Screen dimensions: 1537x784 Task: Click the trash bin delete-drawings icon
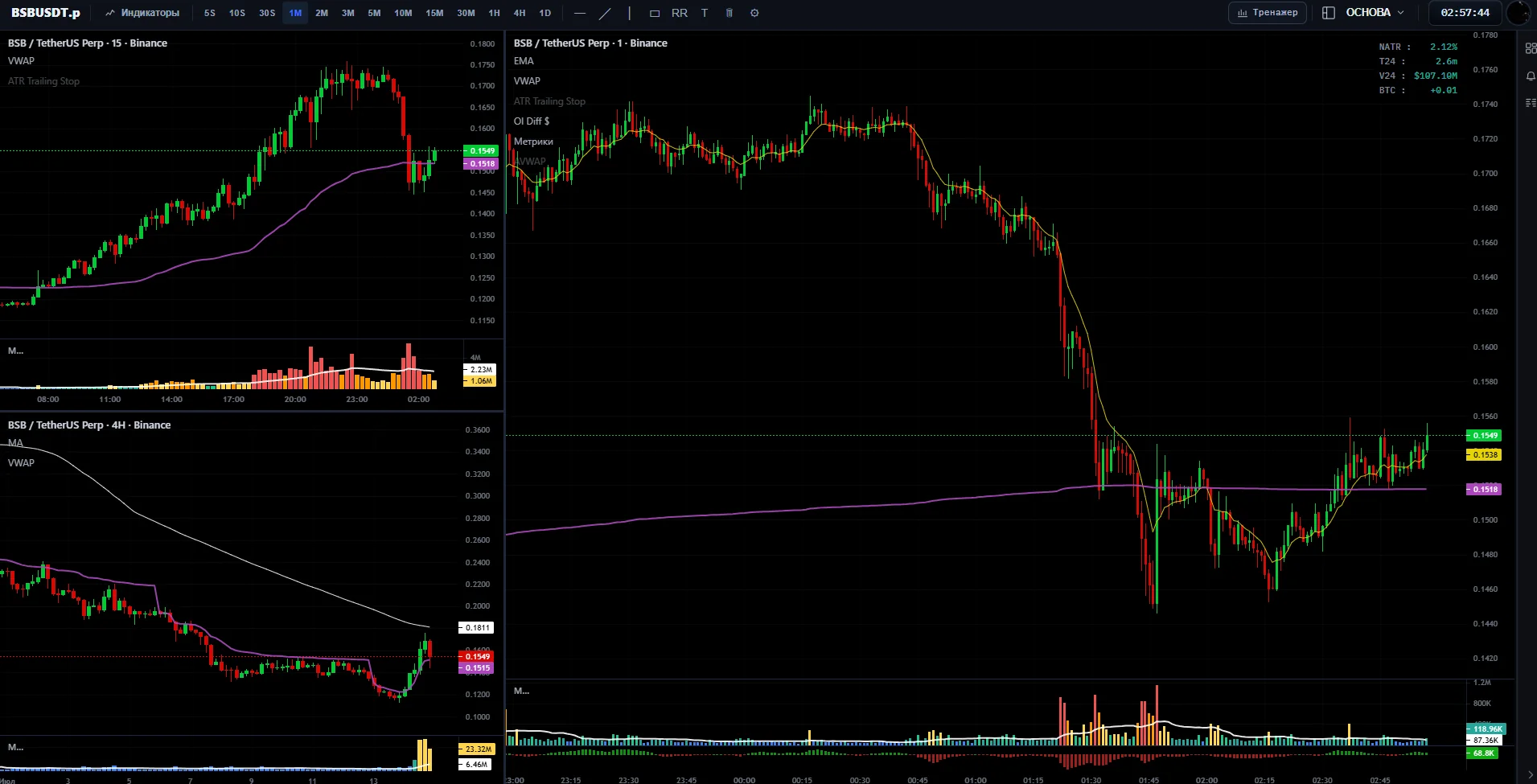point(729,13)
